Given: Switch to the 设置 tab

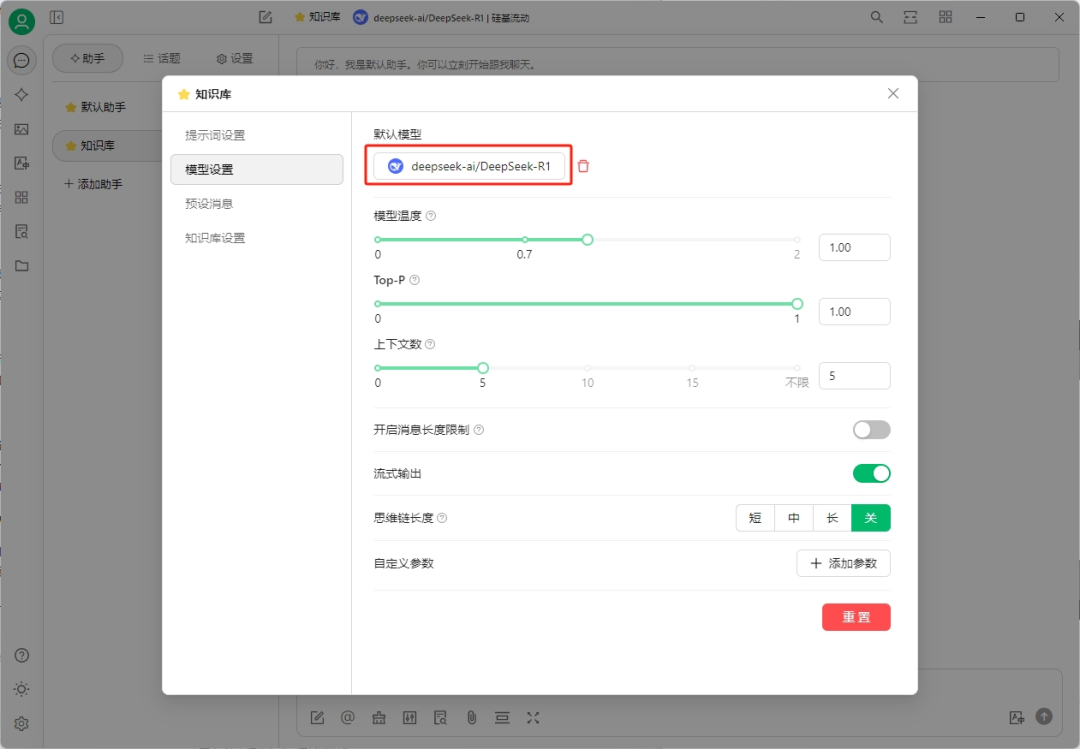Looking at the screenshot, I should coord(235,59).
